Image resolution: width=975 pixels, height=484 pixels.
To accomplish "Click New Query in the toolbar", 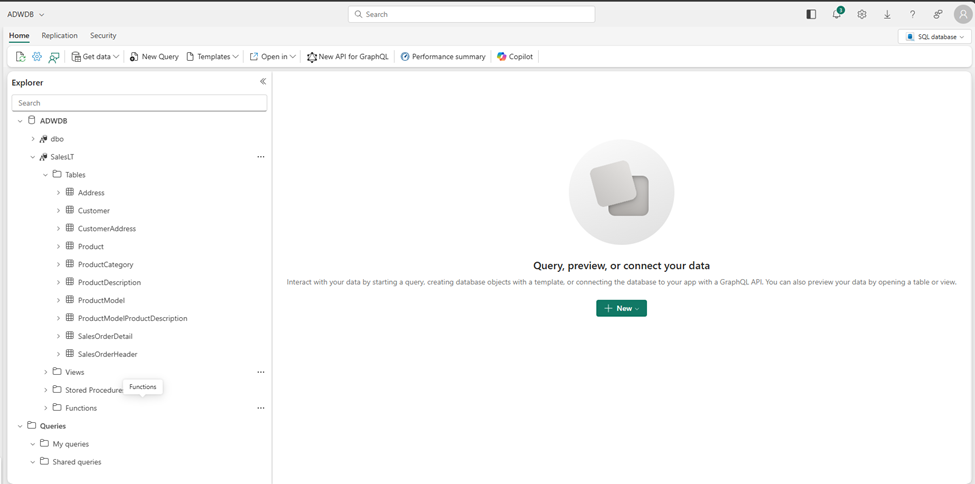I will tap(154, 57).
